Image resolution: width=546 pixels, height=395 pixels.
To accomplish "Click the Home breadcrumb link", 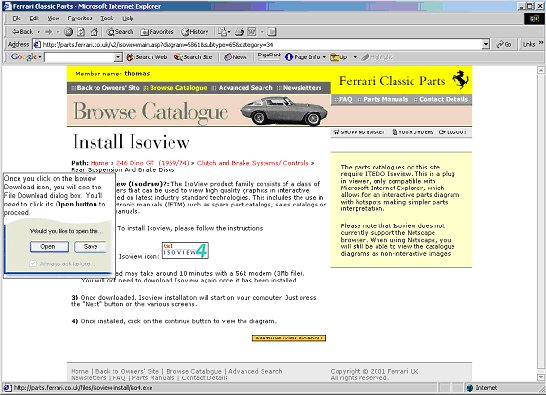I will [x=99, y=163].
